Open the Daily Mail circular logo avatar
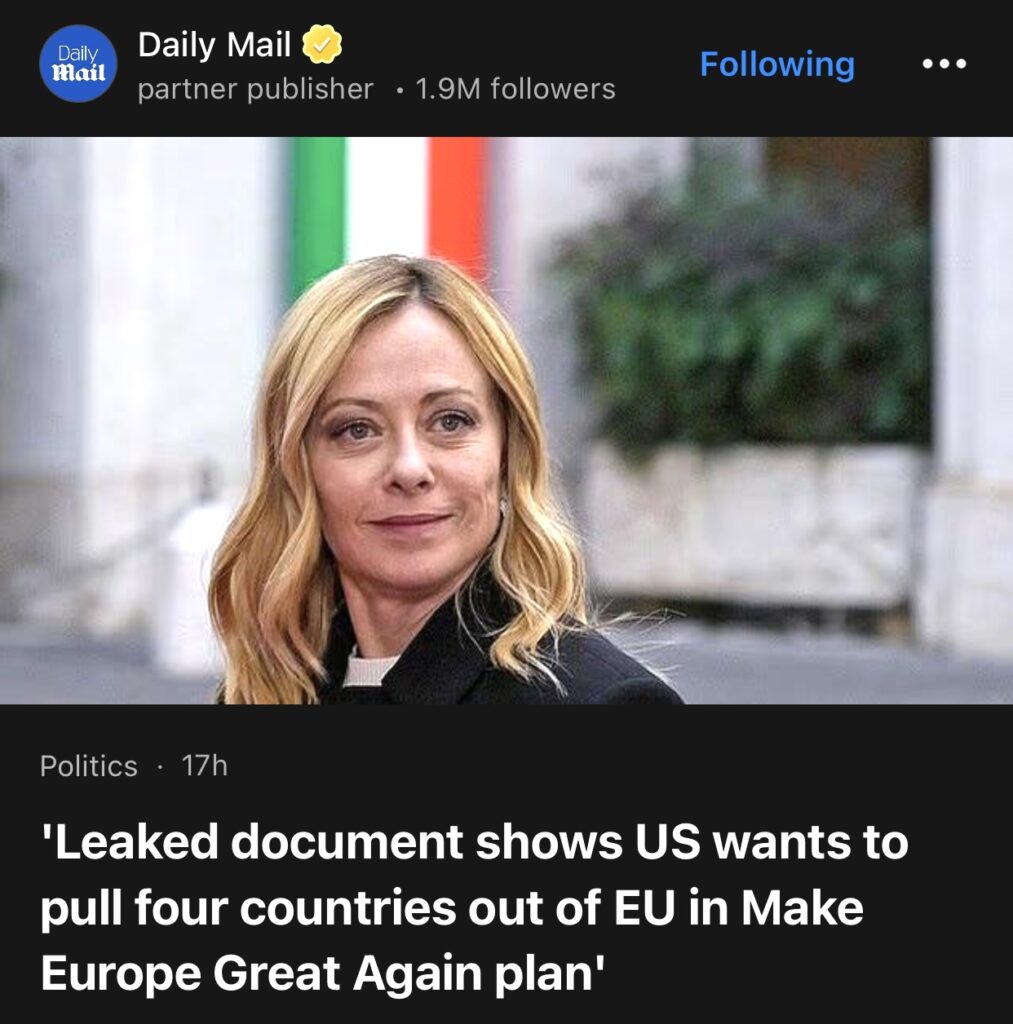This screenshot has width=1013, height=1024. 78,63
